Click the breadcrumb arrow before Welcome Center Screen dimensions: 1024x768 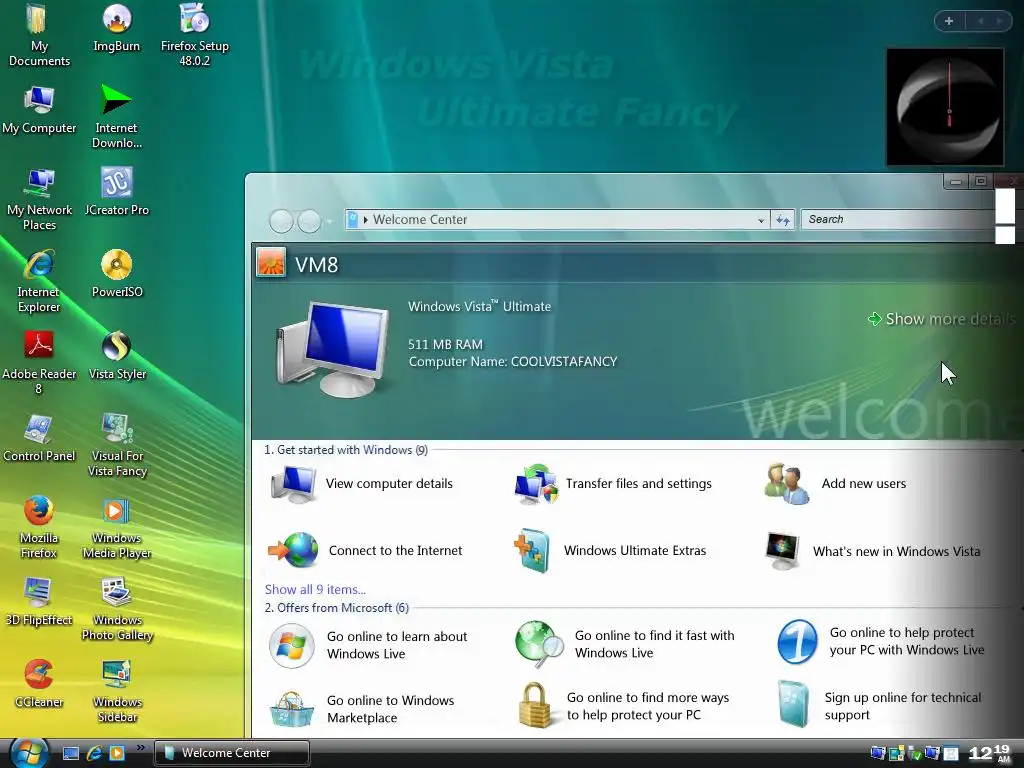click(x=366, y=220)
